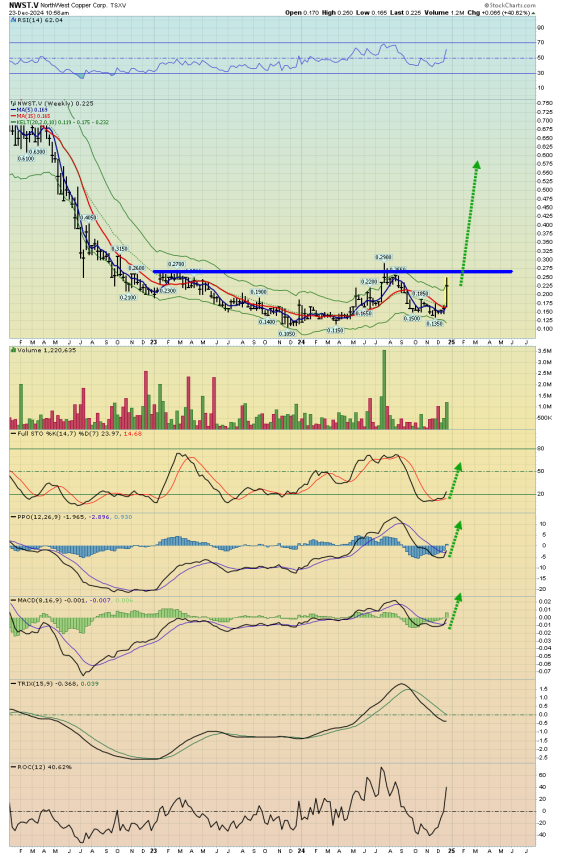
Task: Click the ROC(12) 40.62% indicator label
Action: pyautogui.click(x=41, y=767)
